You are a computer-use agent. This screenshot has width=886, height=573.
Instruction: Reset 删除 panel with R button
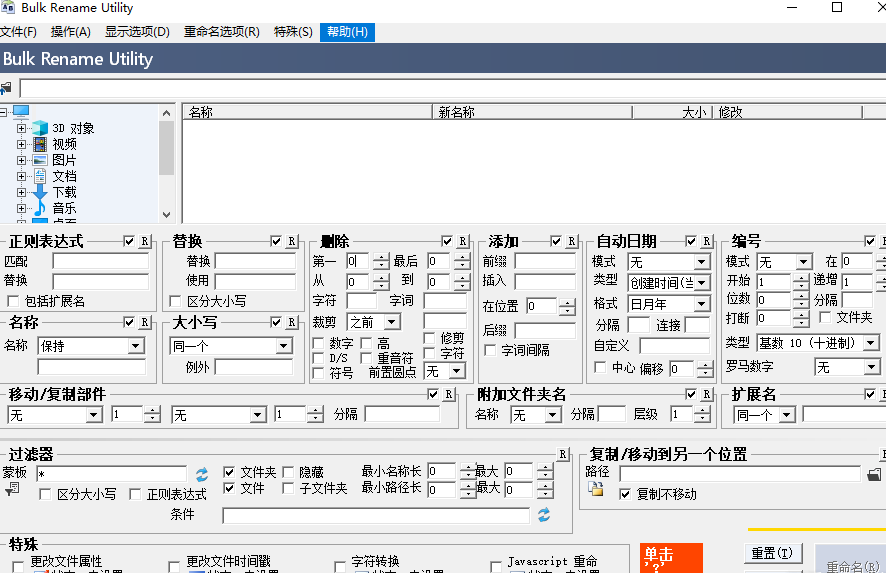463,241
